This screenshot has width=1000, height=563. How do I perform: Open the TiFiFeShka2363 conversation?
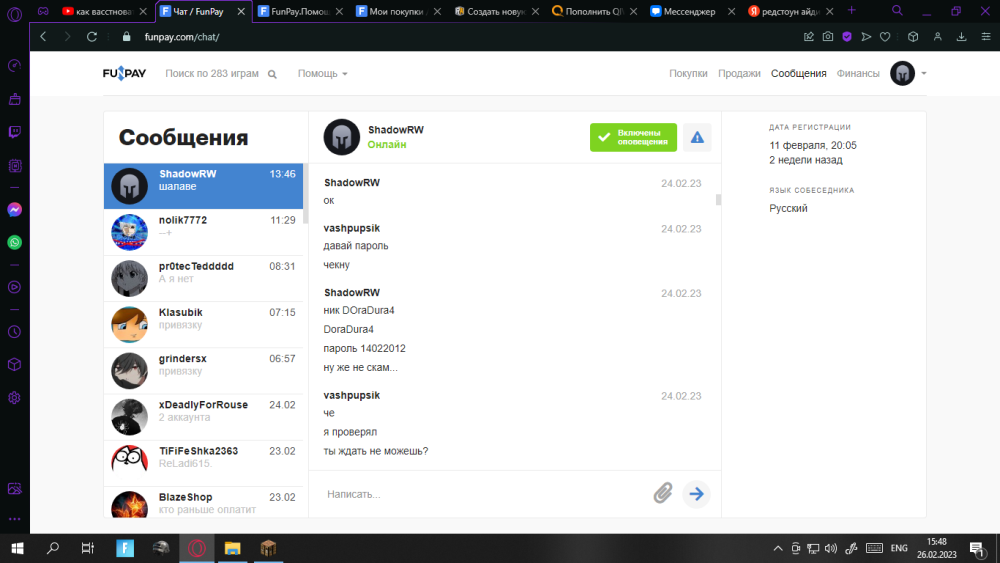coord(203,463)
